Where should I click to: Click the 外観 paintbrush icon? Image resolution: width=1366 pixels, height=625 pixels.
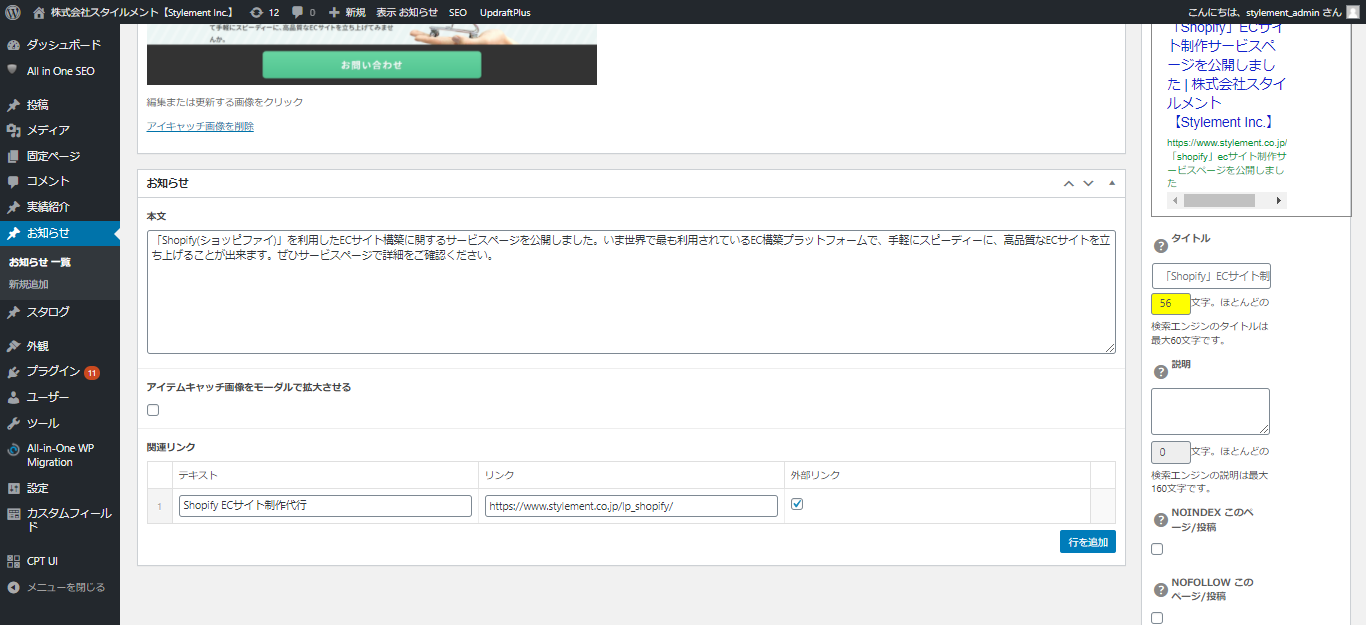[x=13, y=346]
